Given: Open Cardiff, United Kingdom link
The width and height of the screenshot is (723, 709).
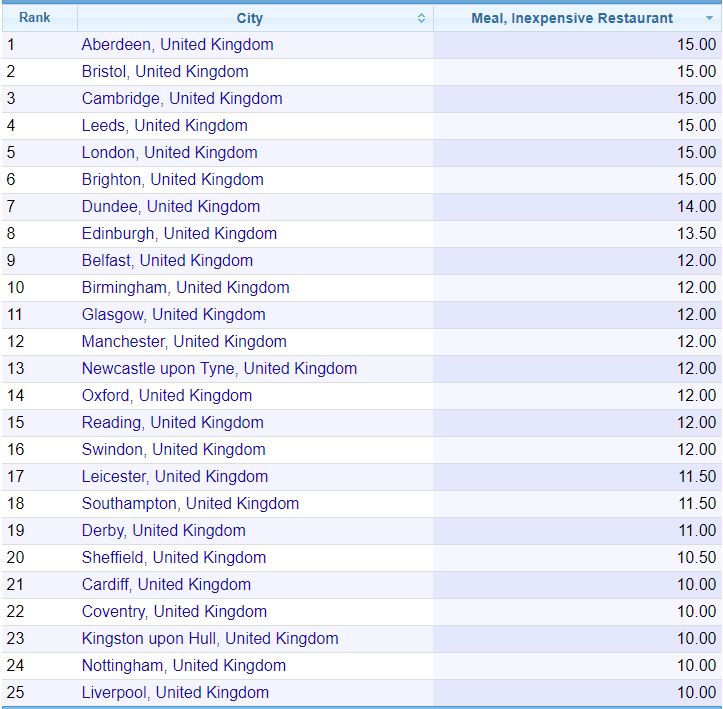Looking at the screenshot, I should coord(166,585).
